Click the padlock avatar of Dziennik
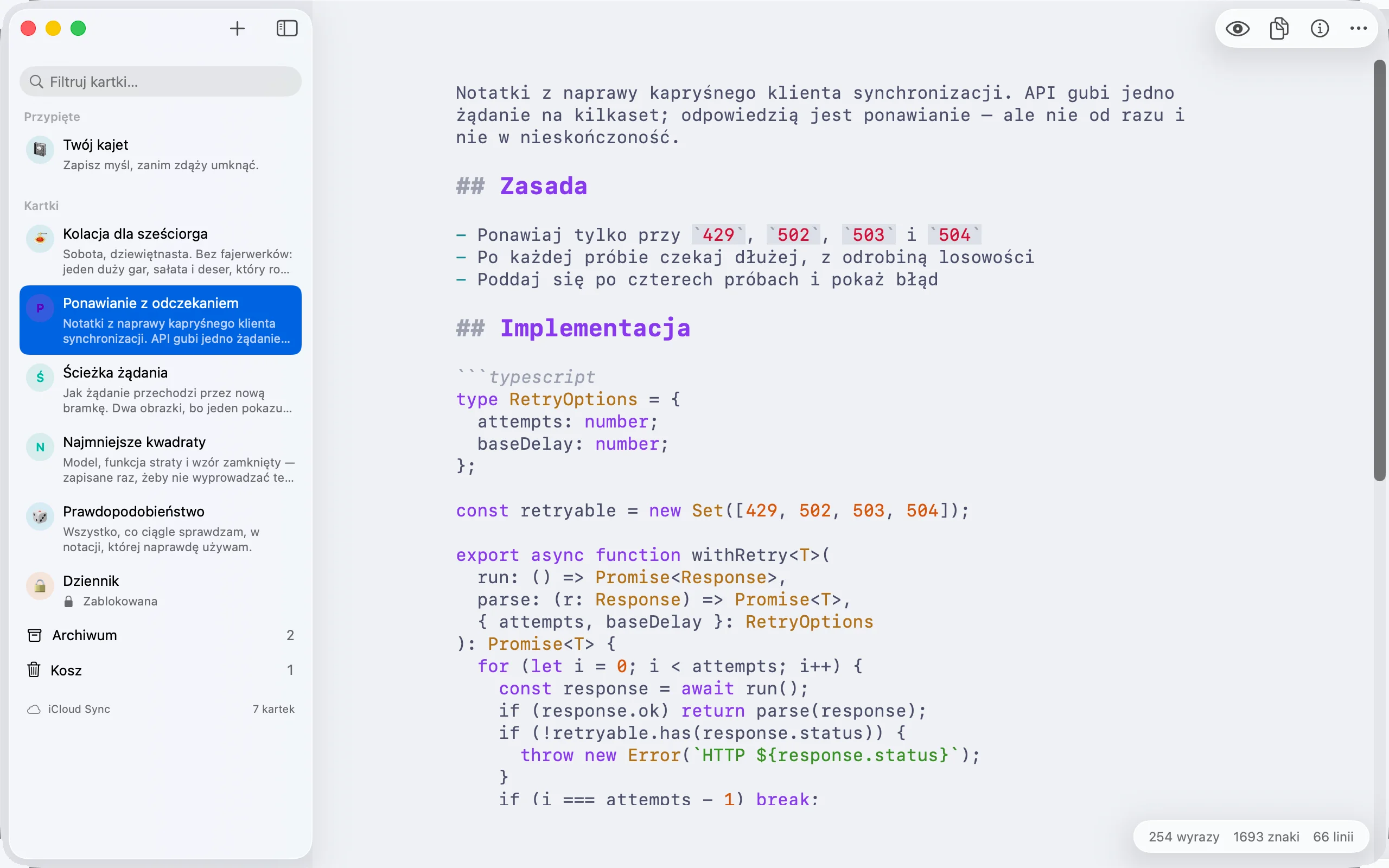 click(x=40, y=585)
